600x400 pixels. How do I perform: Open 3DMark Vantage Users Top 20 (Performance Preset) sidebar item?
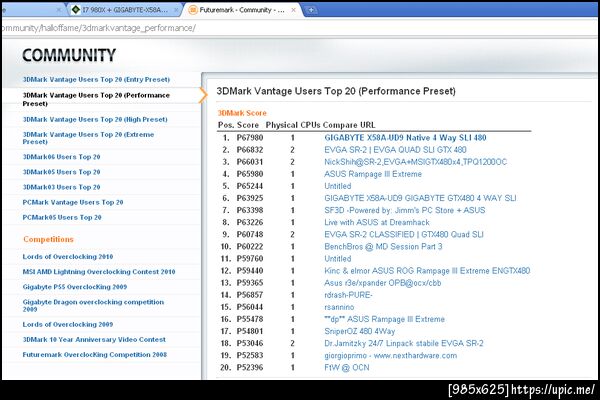[96, 99]
